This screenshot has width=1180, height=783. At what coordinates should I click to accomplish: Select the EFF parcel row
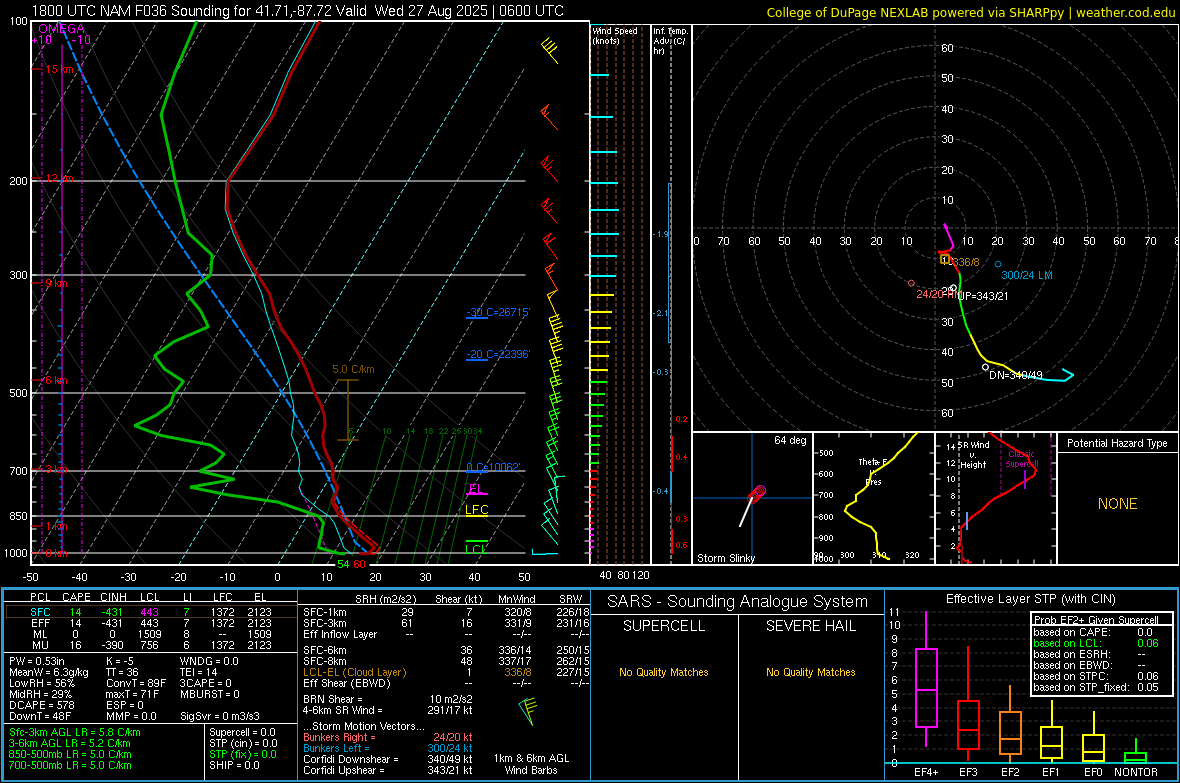point(151,623)
